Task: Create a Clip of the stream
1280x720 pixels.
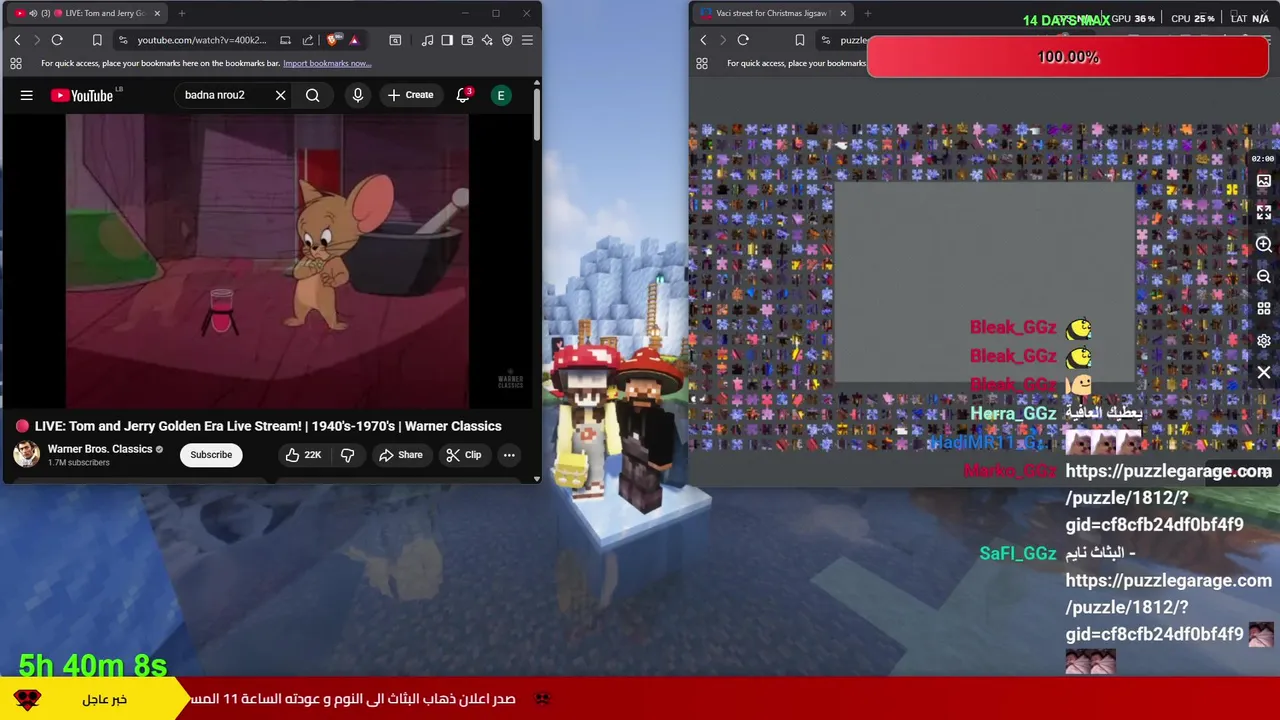Action: [463, 455]
